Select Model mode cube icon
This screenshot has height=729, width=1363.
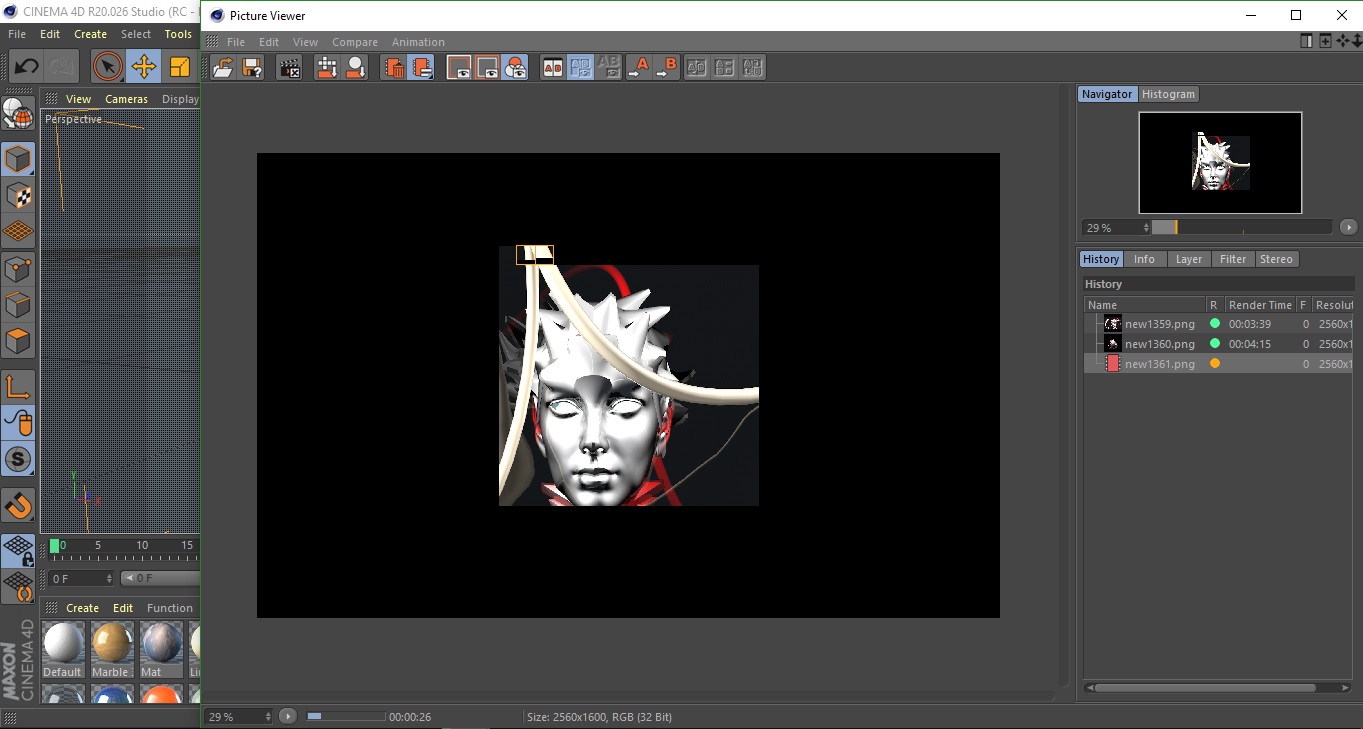(x=18, y=159)
